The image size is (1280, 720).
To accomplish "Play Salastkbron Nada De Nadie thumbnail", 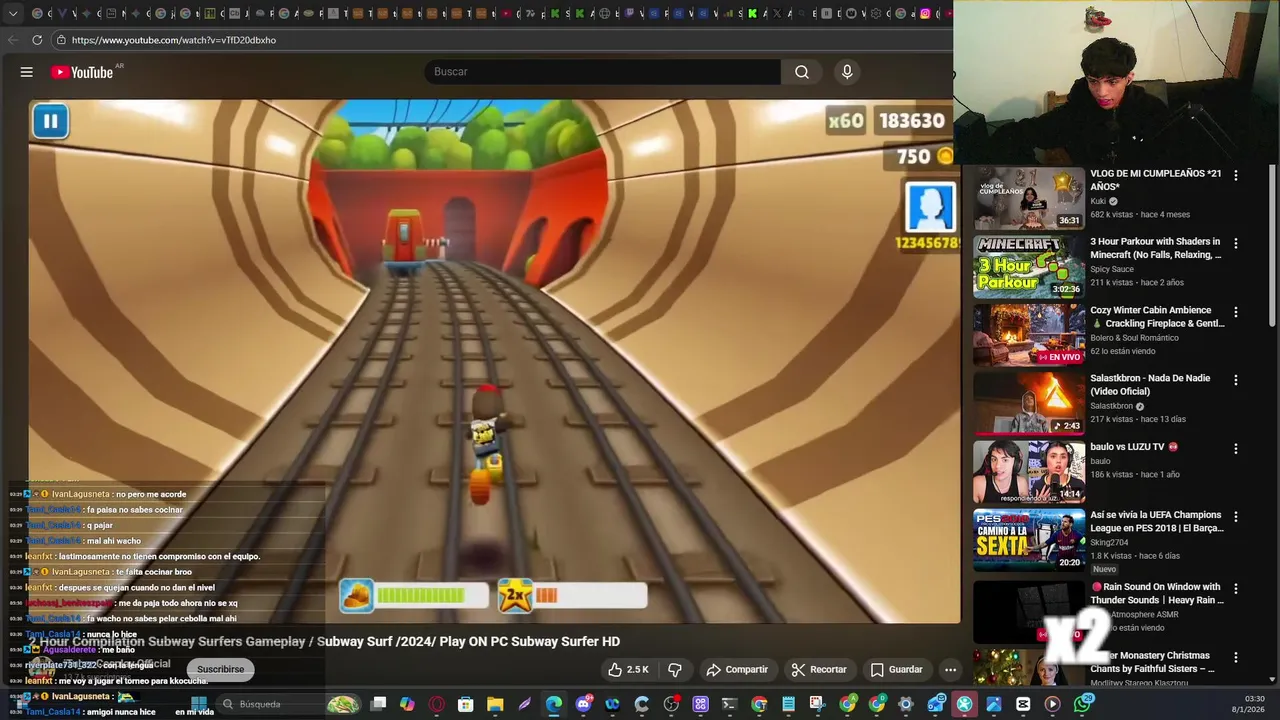I will click(1029, 404).
